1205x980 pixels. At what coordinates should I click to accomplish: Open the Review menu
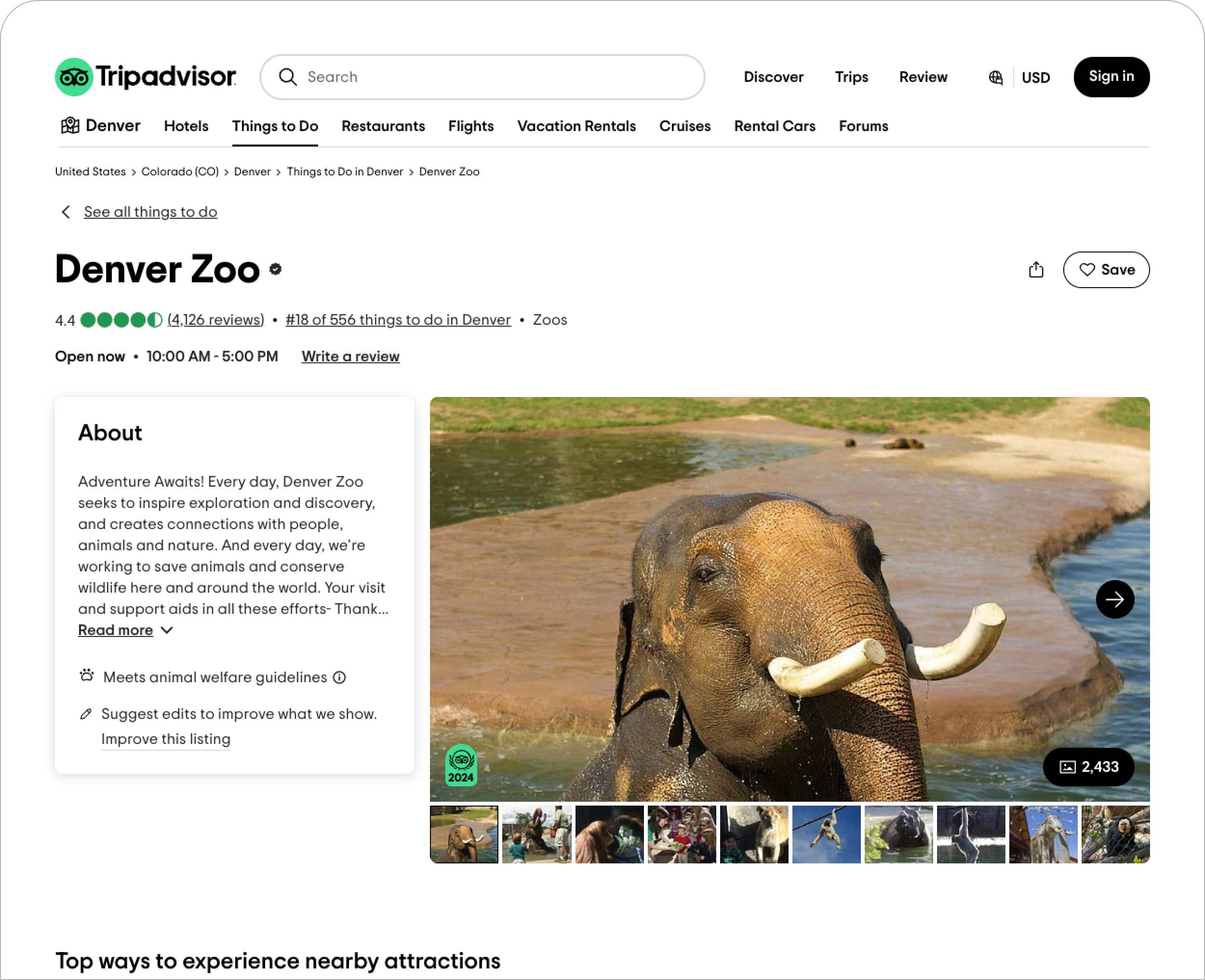coord(923,77)
